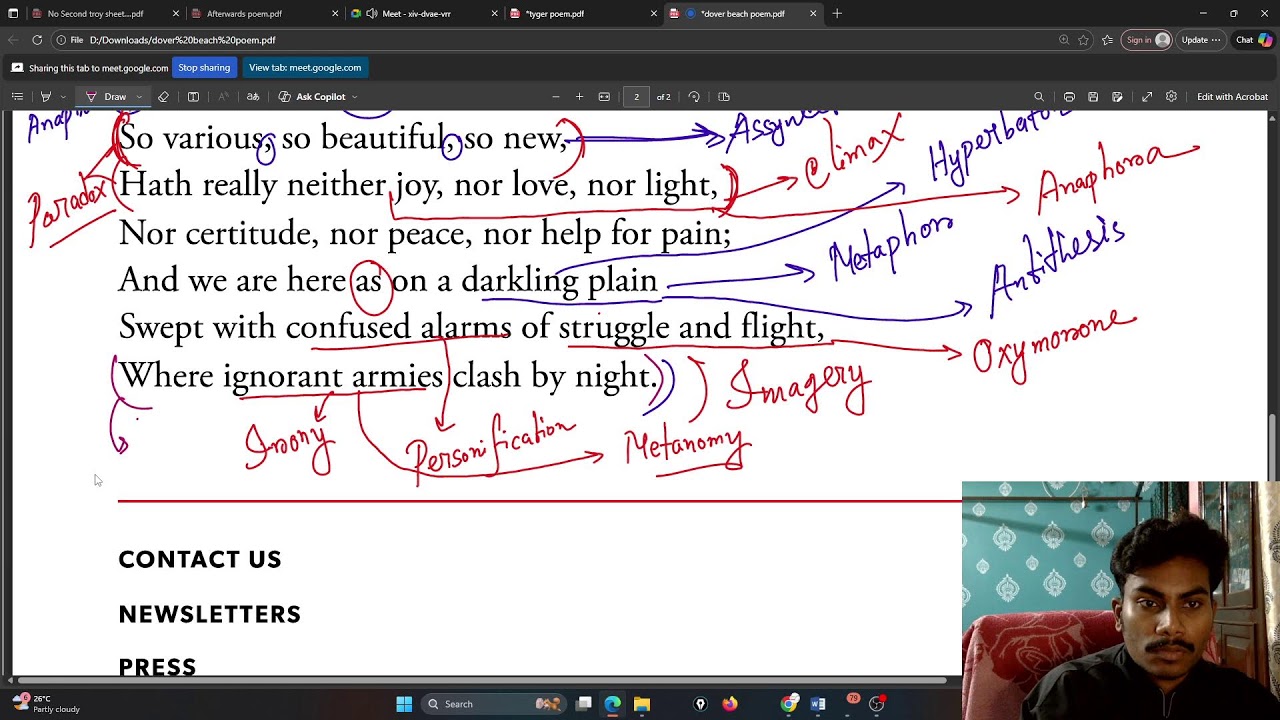Expand the Ask Copilot dropdown arrow
The height and width of the screenshot is (720, 1280).
point(354,97)
